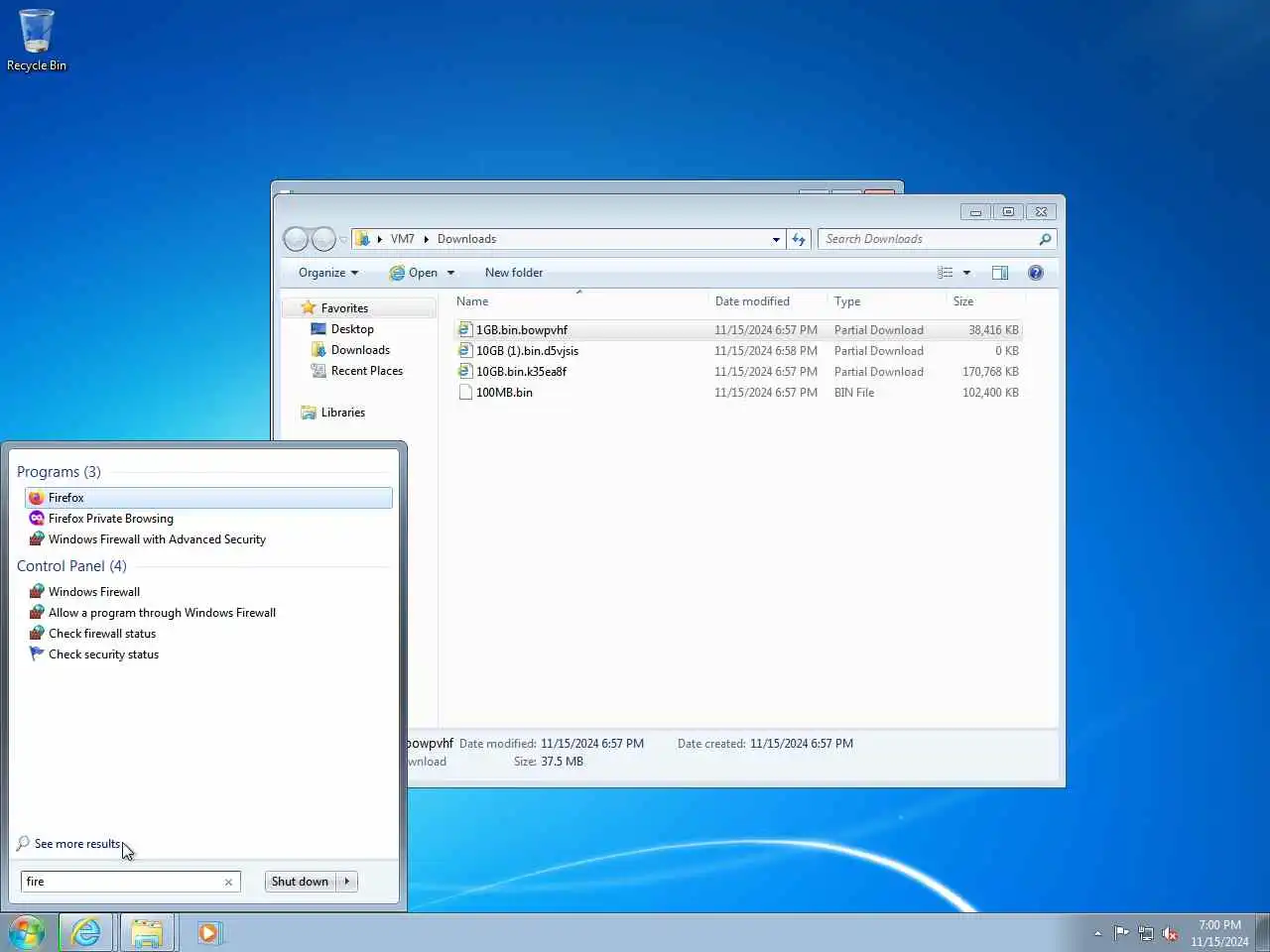The height and width of the screenshot is (952, 1270).
Task: Click Explorer Forward button
Action: (x=323, y=239)
